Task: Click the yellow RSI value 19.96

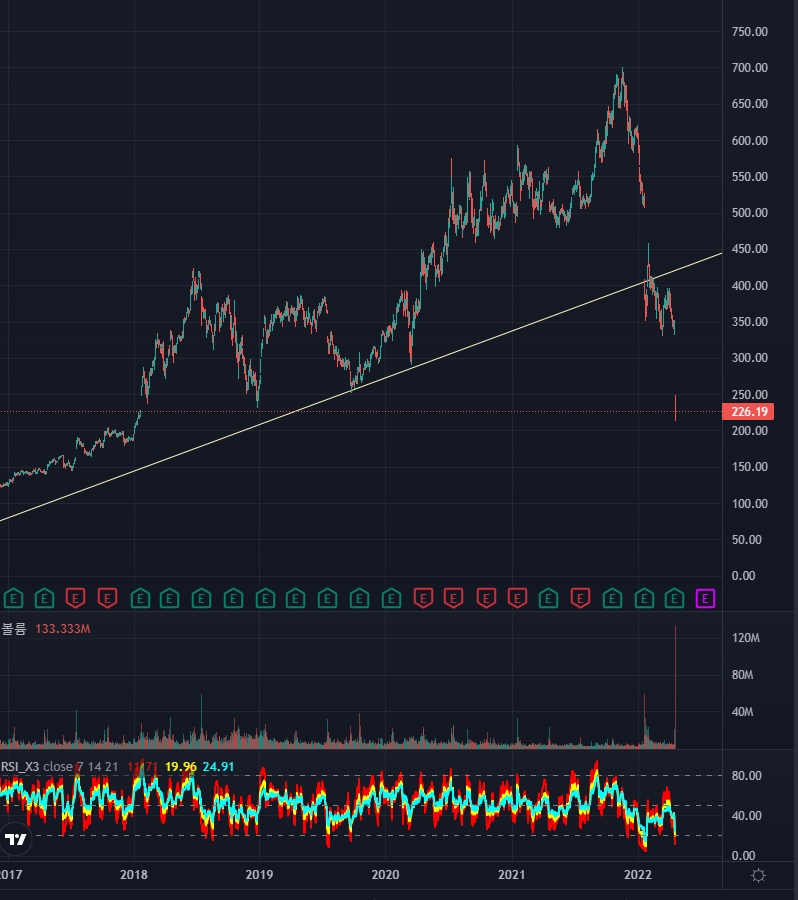Action: (180, 767)
